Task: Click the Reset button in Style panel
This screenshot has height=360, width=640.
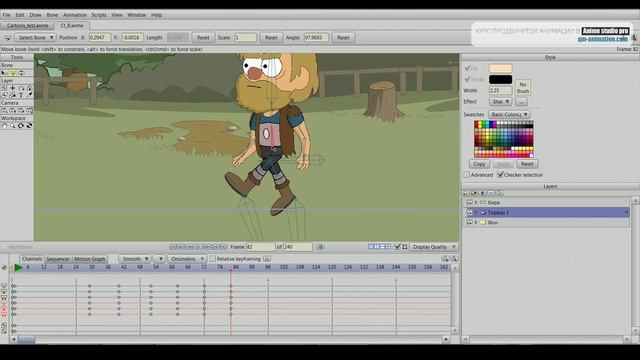Action: click(527, 164)
